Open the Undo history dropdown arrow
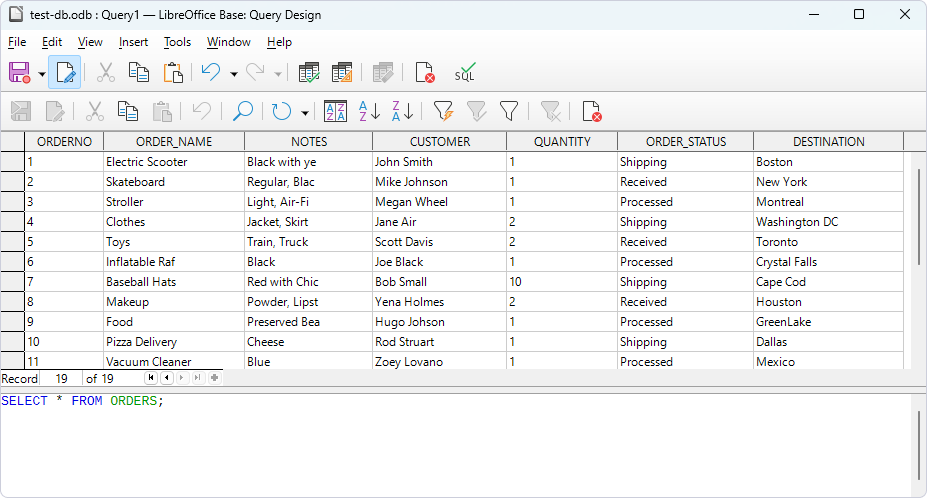Viewport: 927px width, 498px height. click(234, 74)
